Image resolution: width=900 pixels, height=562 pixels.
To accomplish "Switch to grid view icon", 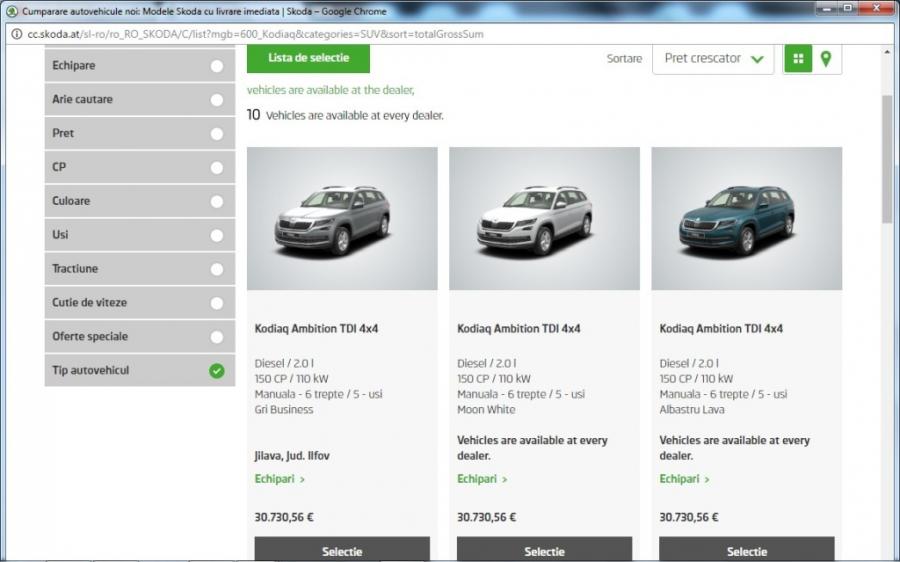I will [798, 59].
